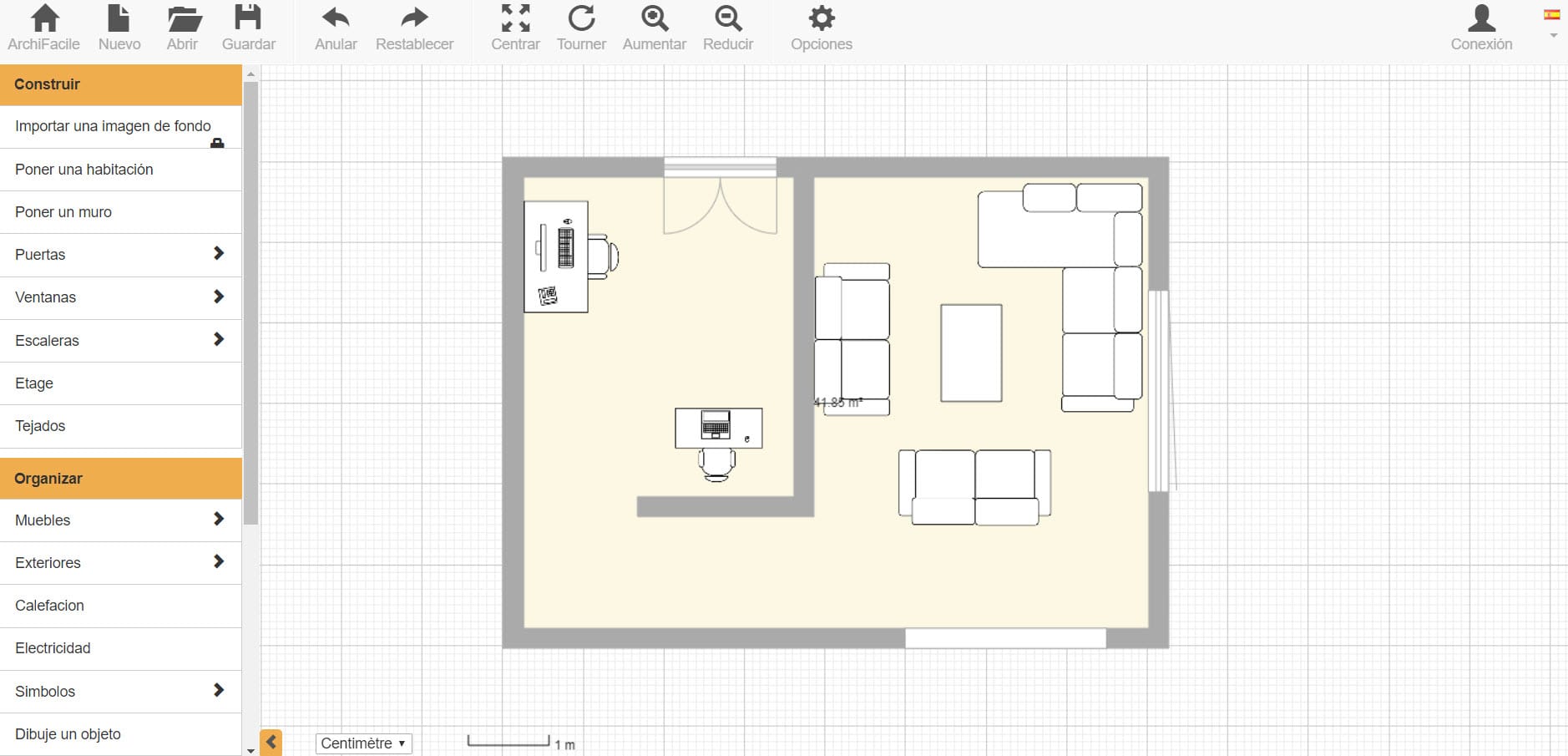Screen dimensions: 1568x756
Task: Save the plan with Guardar
Action: [x=248, y=19]
